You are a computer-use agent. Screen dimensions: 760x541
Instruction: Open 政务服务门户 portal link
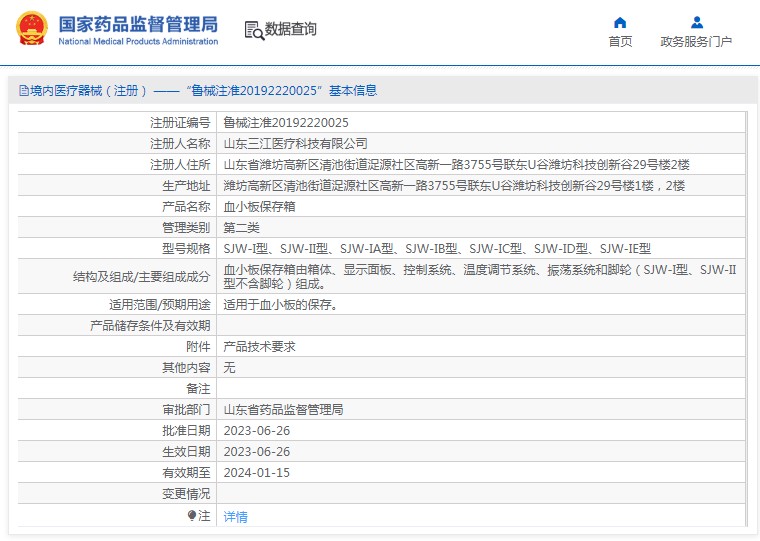[696, 42]
